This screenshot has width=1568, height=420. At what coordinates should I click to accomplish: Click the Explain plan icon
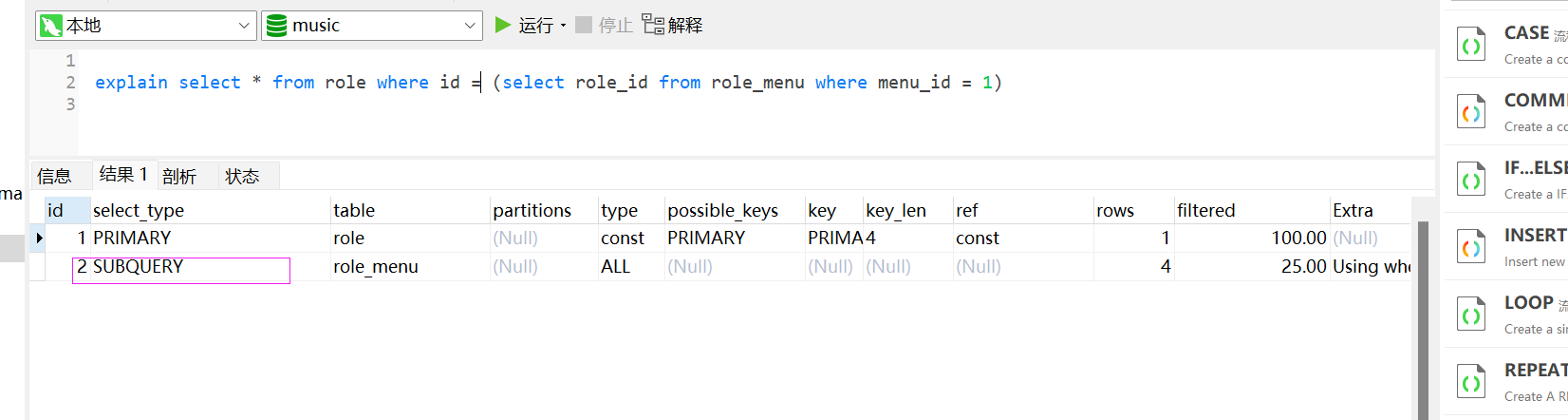653,25
